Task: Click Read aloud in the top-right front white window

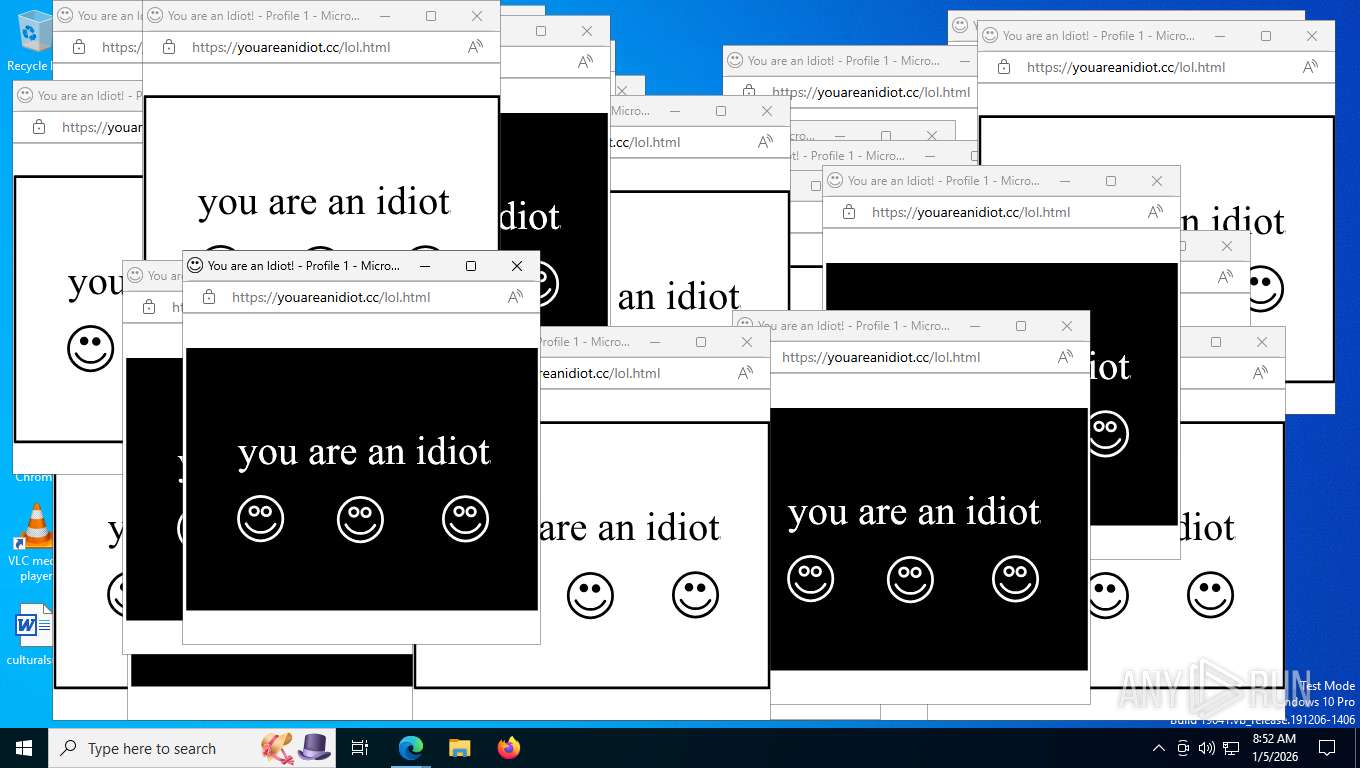Action: (x=1310, y=67)
